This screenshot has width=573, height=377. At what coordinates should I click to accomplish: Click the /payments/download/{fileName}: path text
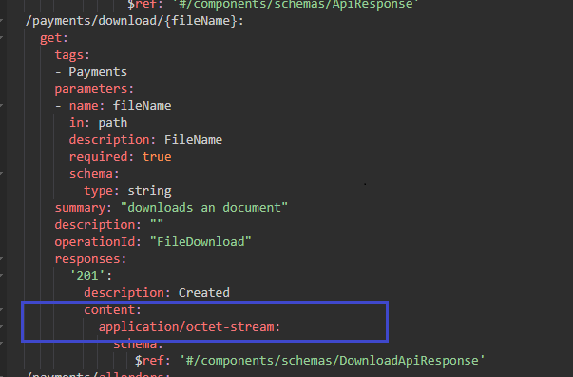(x=134, y=21)
